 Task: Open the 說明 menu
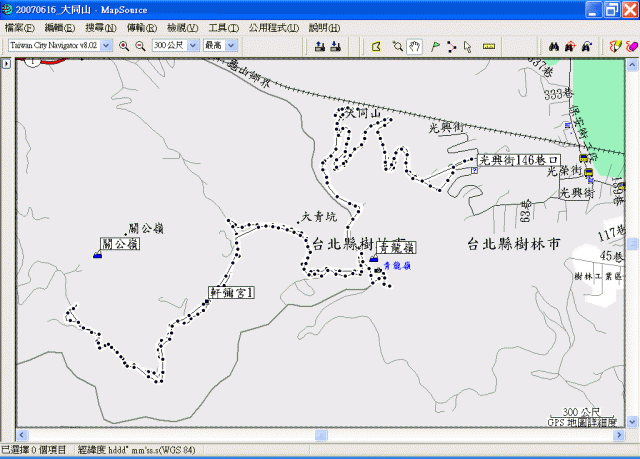pos(324,28)
